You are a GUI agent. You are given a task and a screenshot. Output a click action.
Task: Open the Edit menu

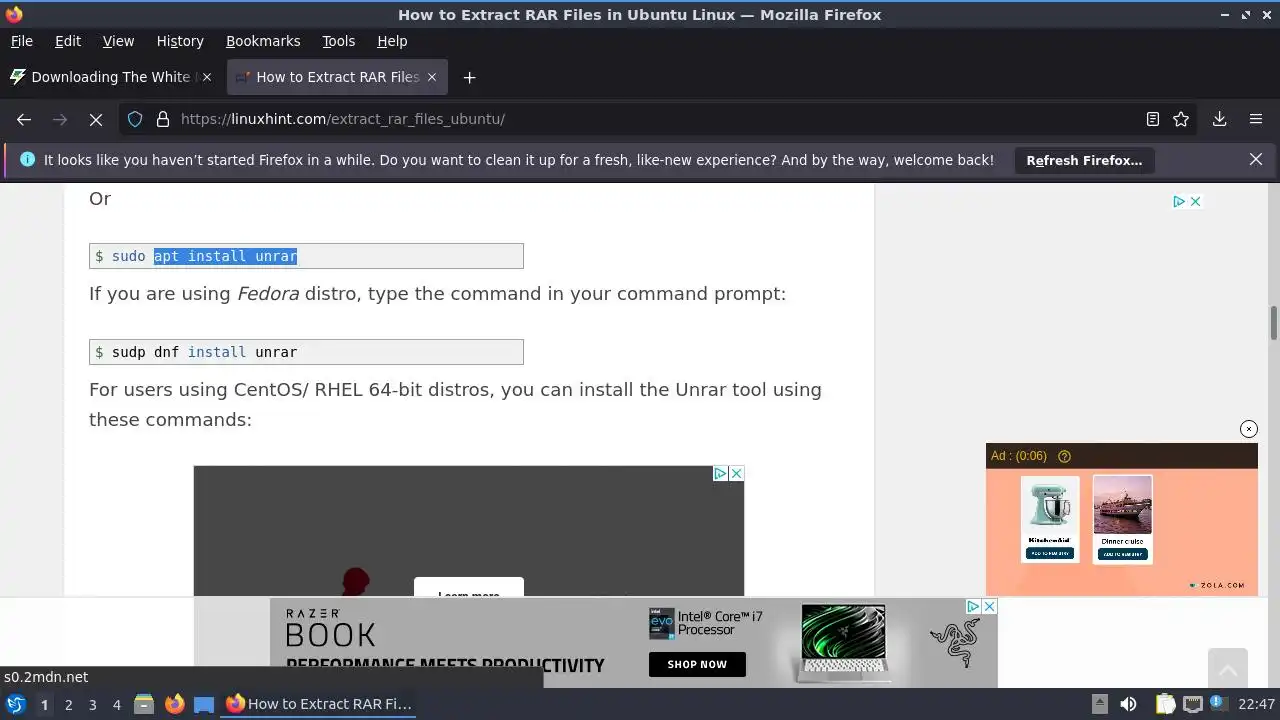coord(68,41)
